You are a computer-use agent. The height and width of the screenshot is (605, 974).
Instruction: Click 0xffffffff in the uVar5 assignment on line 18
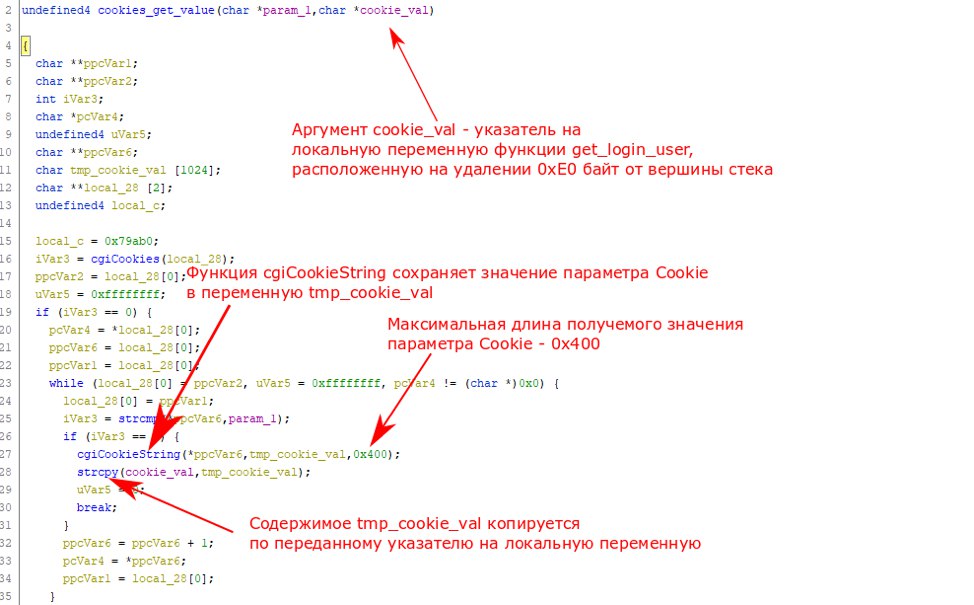[x=125, y=294]
